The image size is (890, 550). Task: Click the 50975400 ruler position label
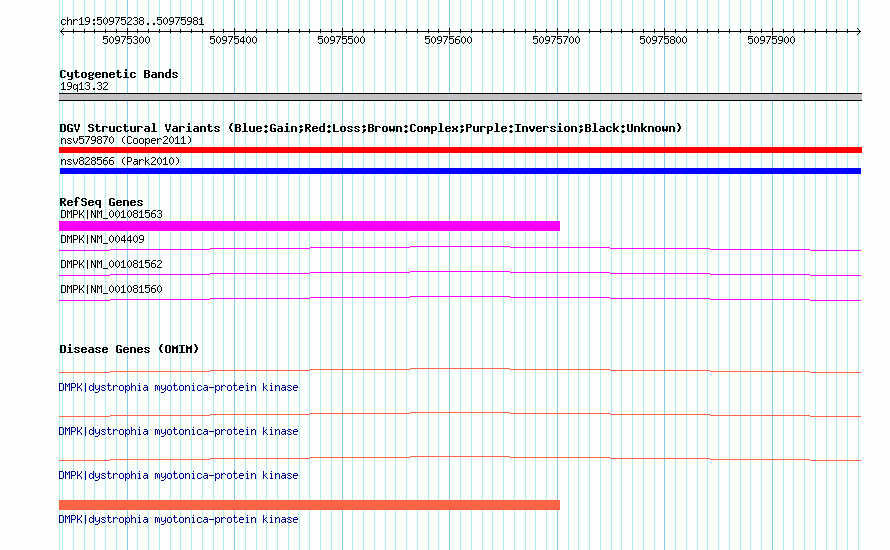click(233, 40)
